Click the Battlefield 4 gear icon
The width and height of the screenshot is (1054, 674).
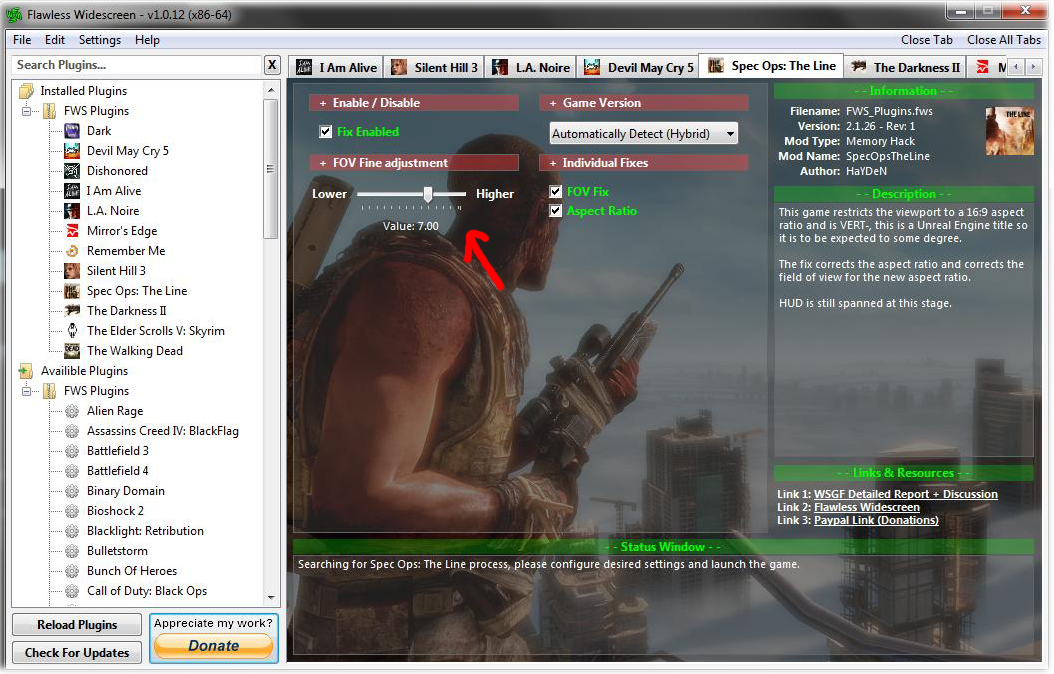[x=72, y=471]
